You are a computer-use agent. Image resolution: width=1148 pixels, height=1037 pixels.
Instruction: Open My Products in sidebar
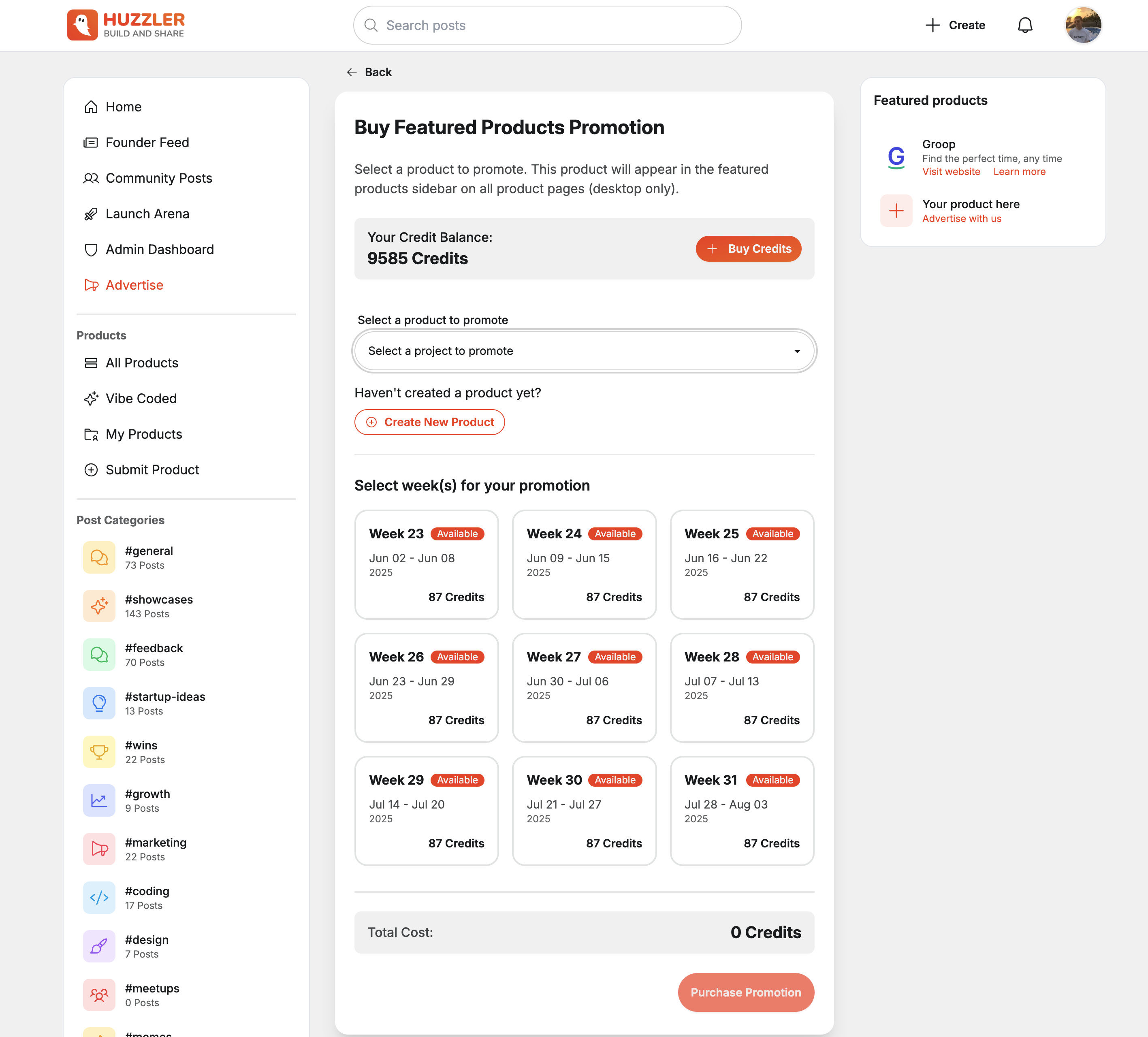tap(143, 434)
